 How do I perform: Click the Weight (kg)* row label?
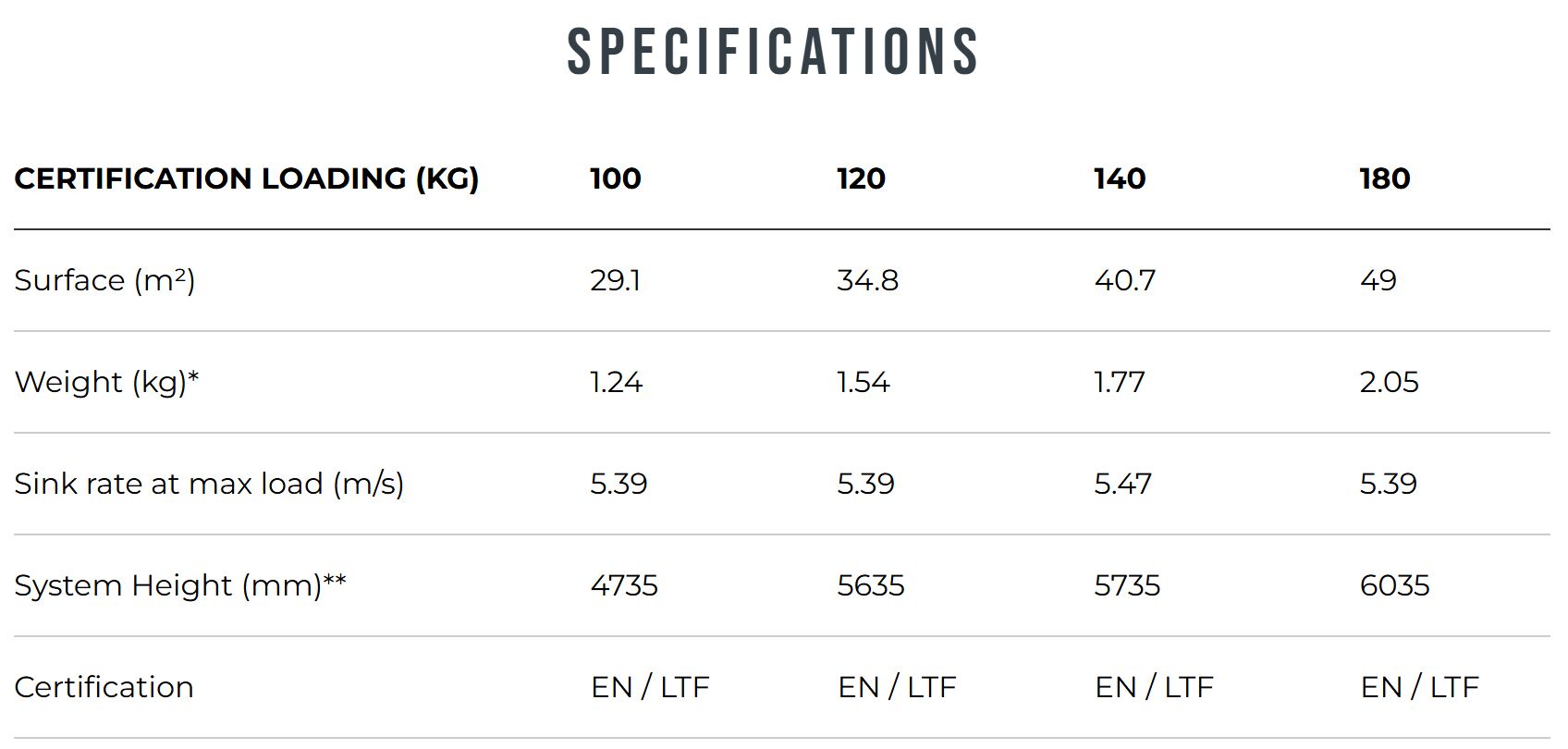[106, 382]
